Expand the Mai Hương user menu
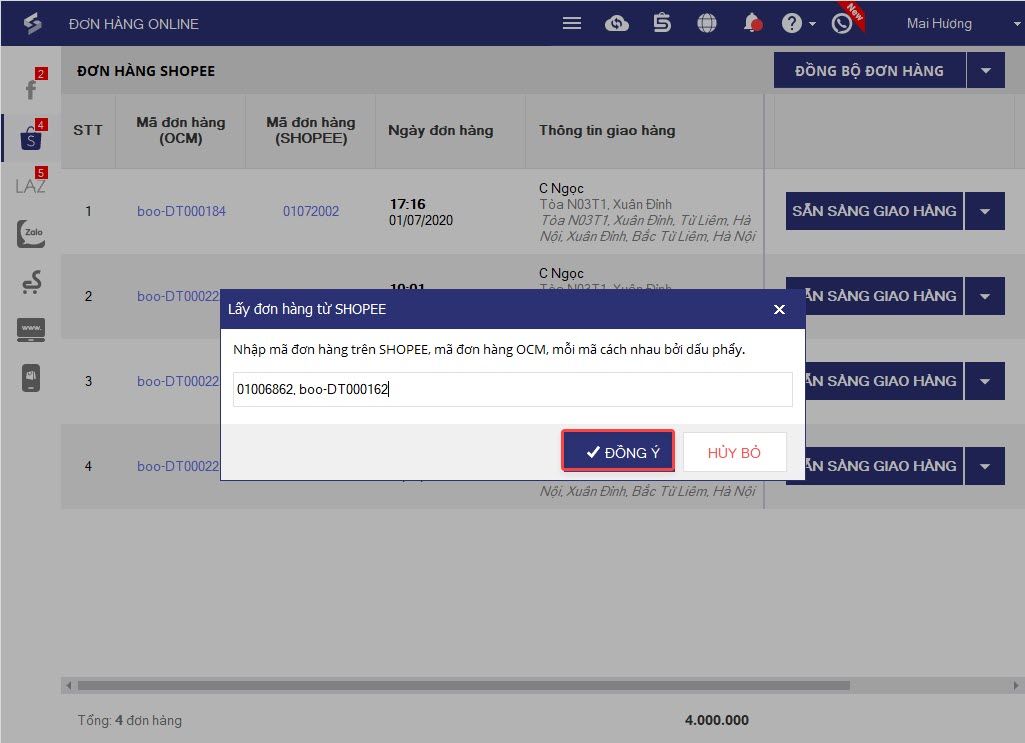The width and height of the screenshot is (1025, 743). click(1017, 24)
